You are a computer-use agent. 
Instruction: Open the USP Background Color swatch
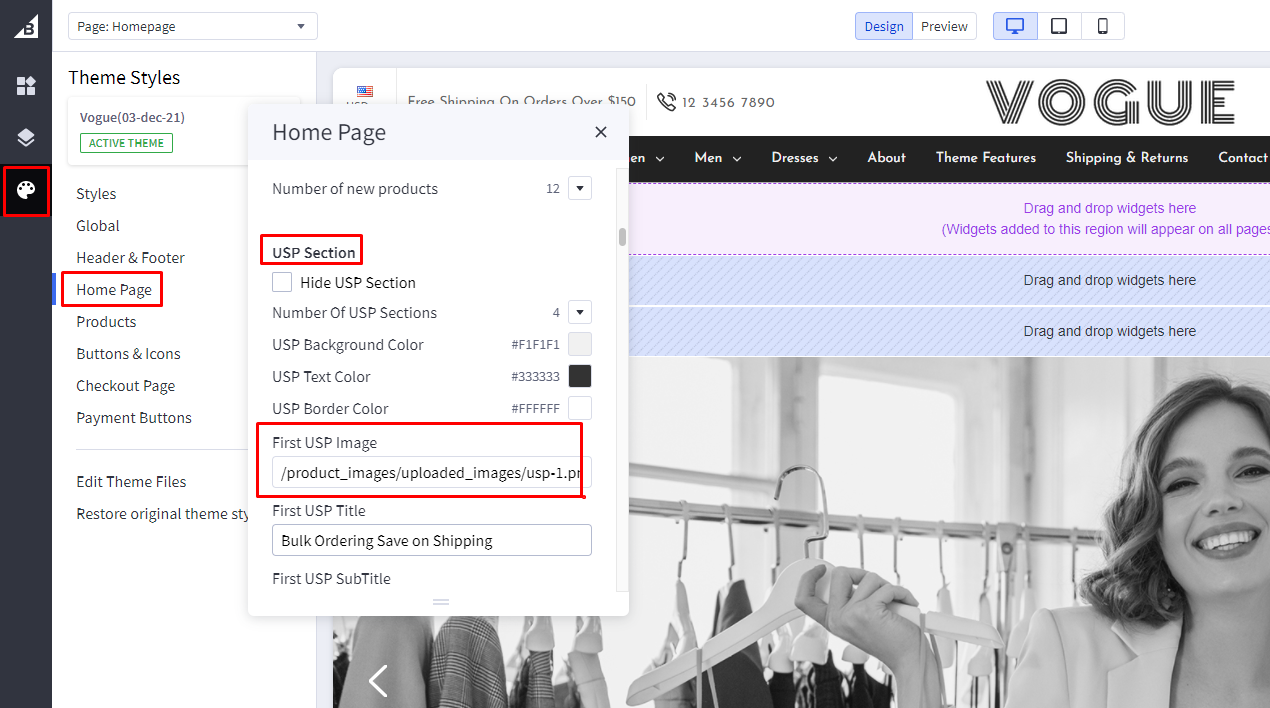coord(580,344)
